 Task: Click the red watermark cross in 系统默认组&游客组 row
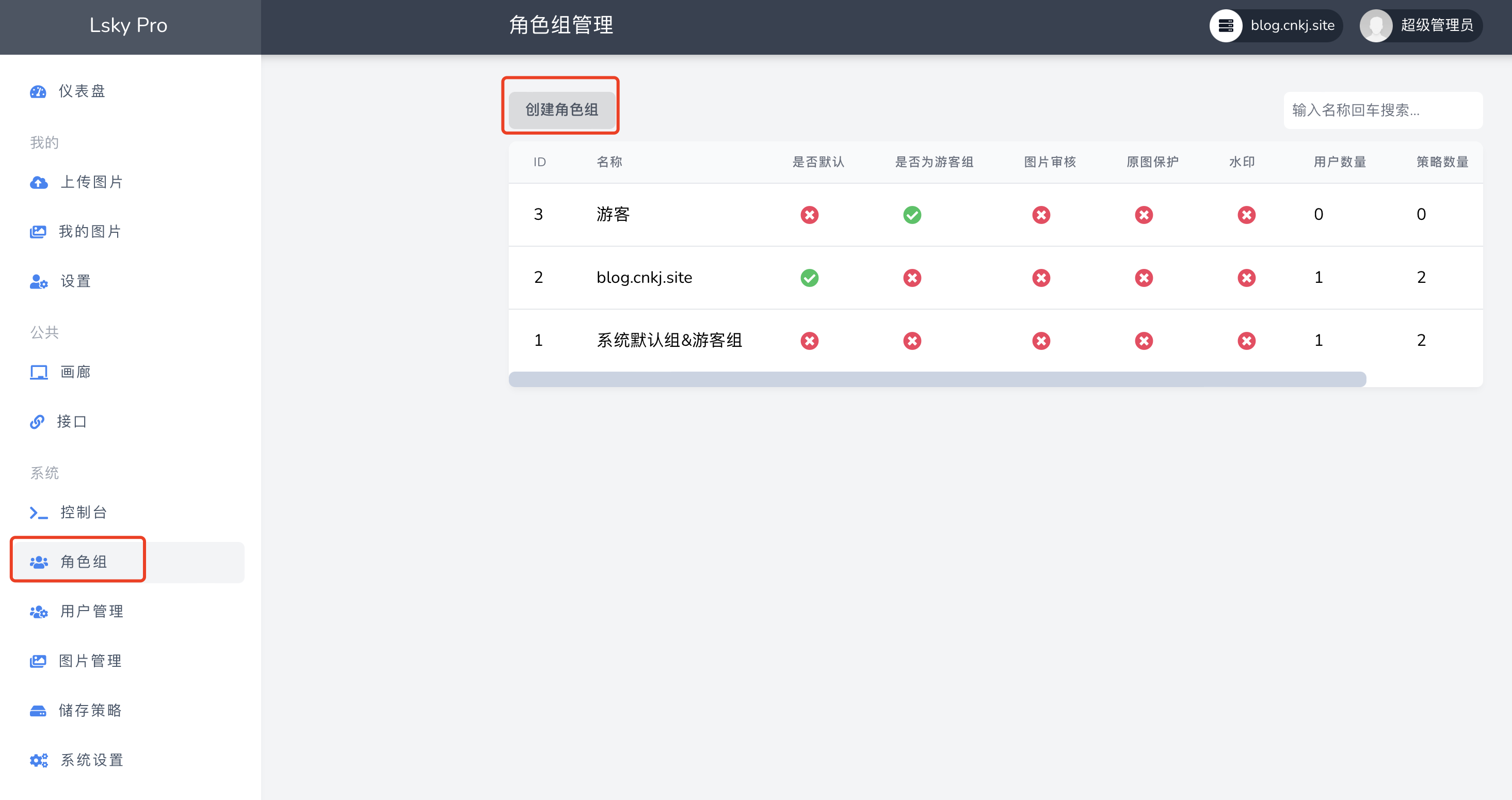click(x=1246, y=341)
